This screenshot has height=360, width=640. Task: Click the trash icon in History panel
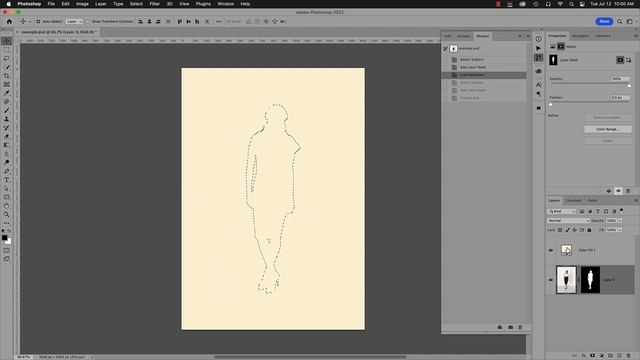coord(520,327)
